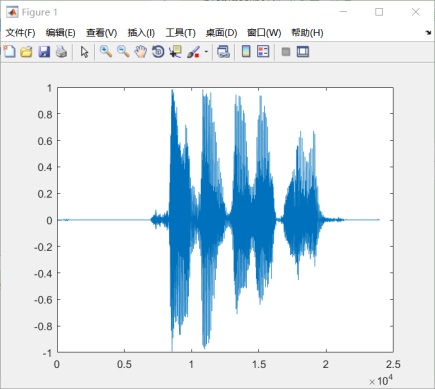Activate the Zoom Out magnifier tool
The width and height of the screenshot is (435, 389).
[123, 52]
